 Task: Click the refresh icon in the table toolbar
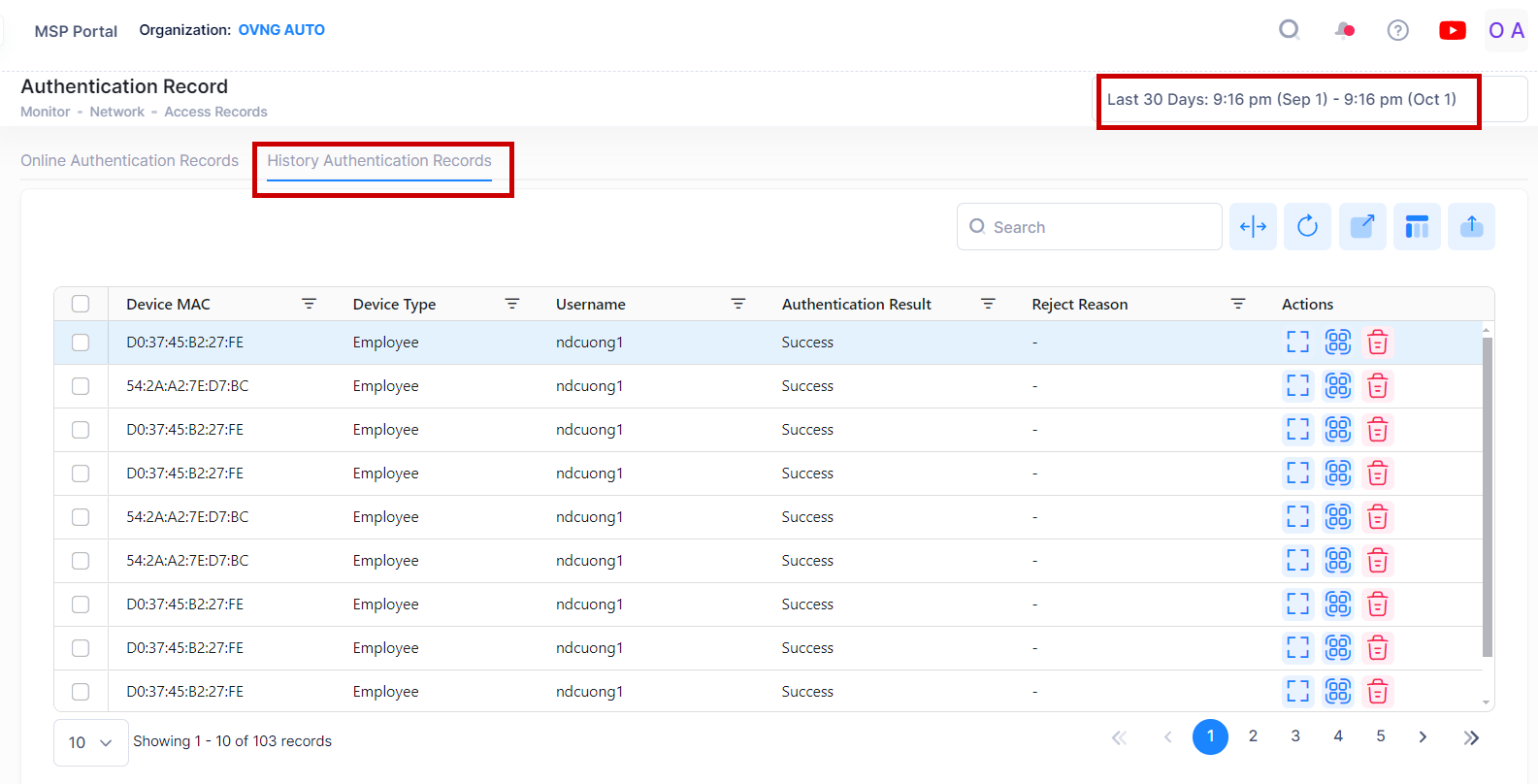click(x=1307, y=227)
